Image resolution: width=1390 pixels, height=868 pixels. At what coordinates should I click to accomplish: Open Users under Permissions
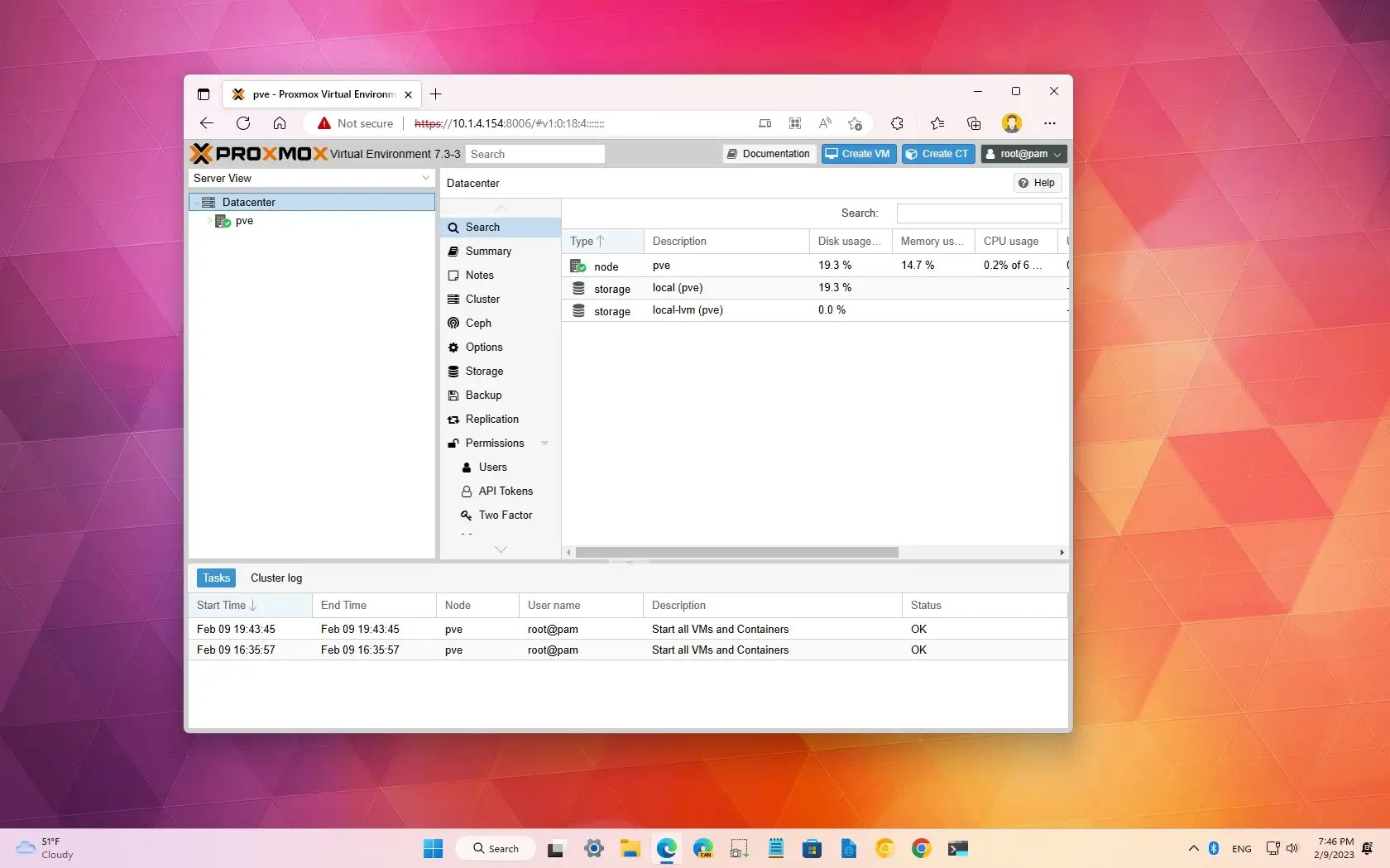coord(491,467)
